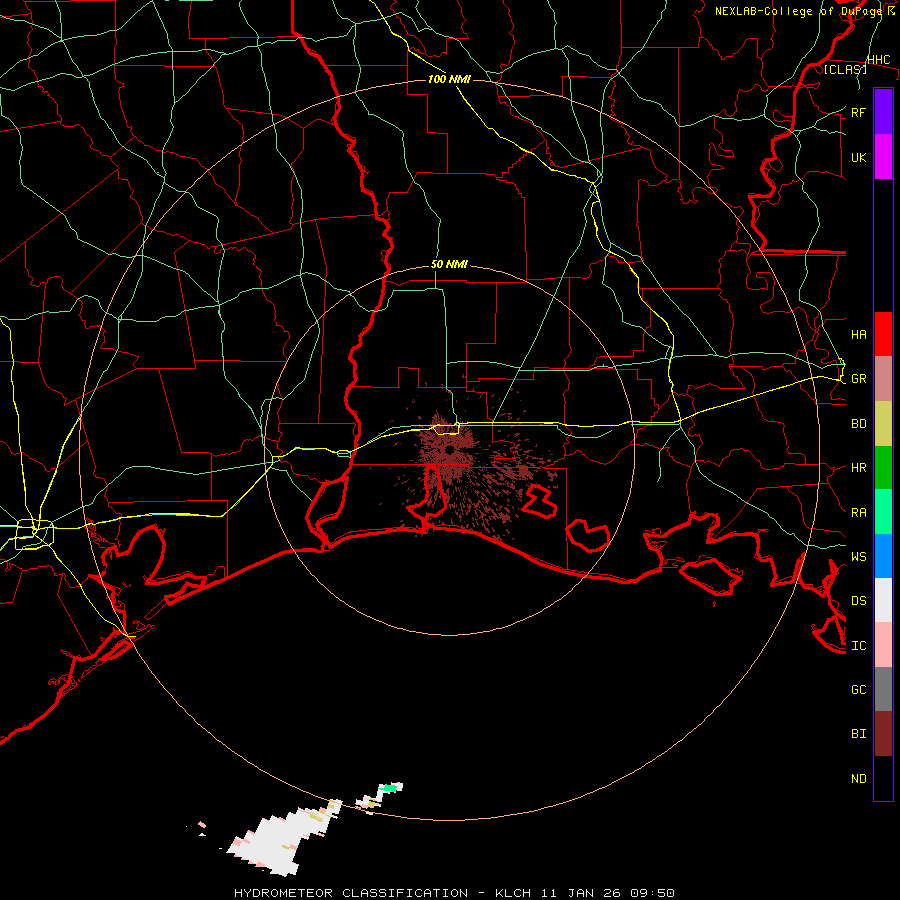
Task: Click the ND legend label
Action: pos(858,779)
